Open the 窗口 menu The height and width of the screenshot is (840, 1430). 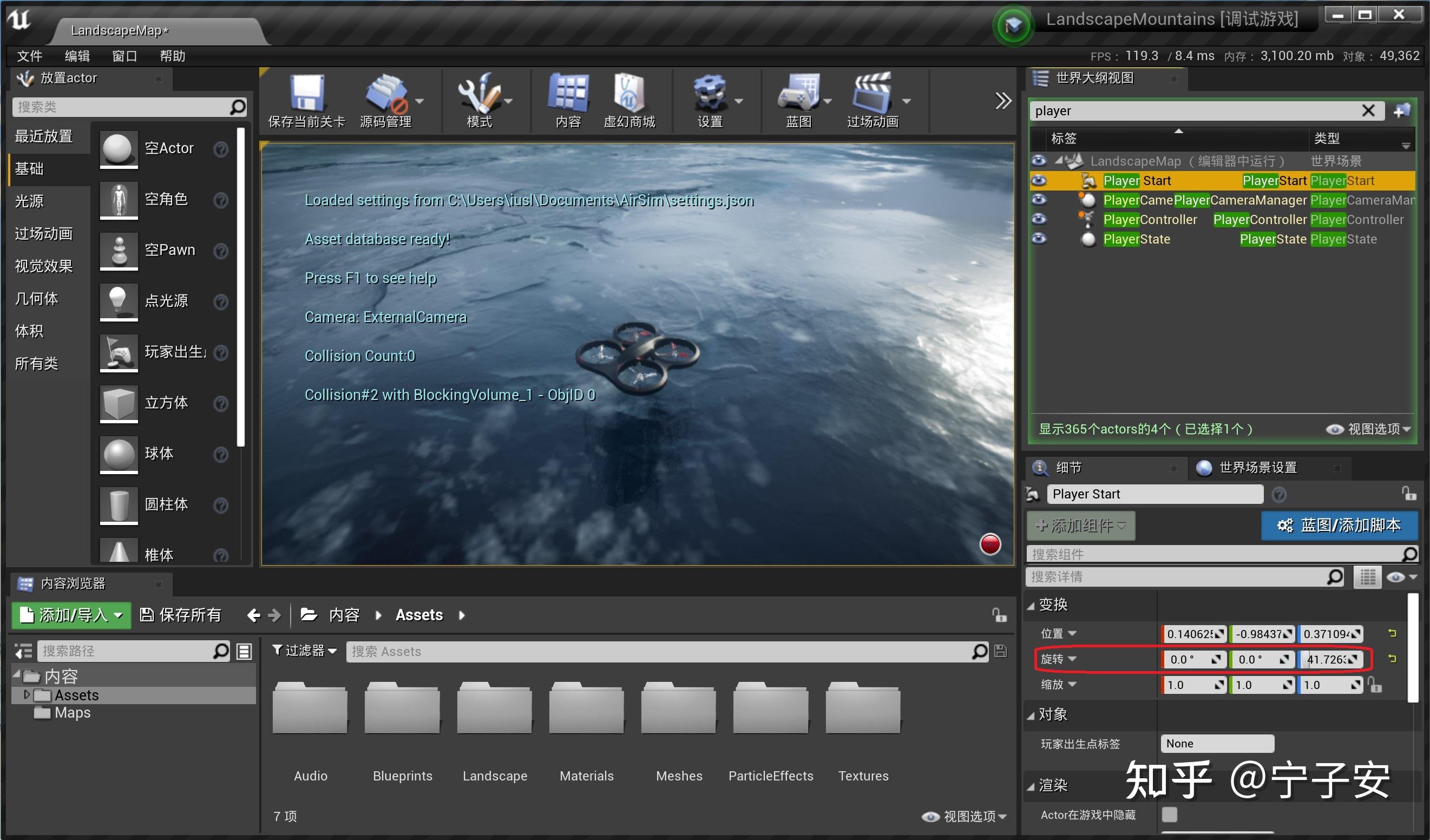(x=124, y=56)
